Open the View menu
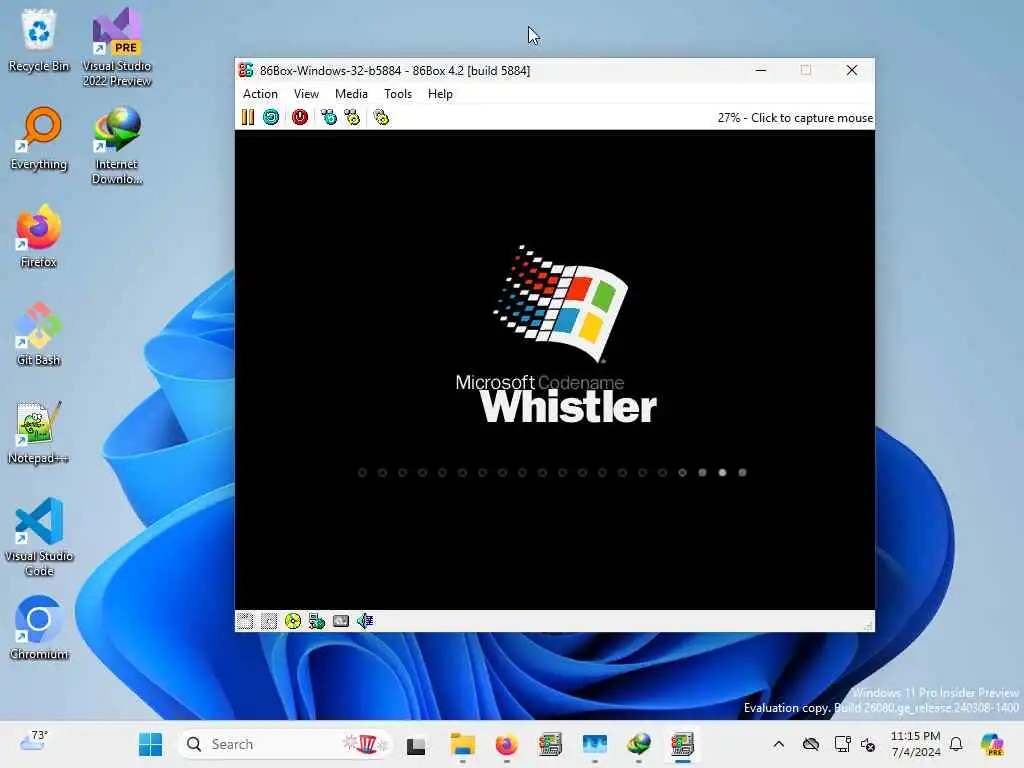This screenshot has height=768, width=1024. pos(306,94)
